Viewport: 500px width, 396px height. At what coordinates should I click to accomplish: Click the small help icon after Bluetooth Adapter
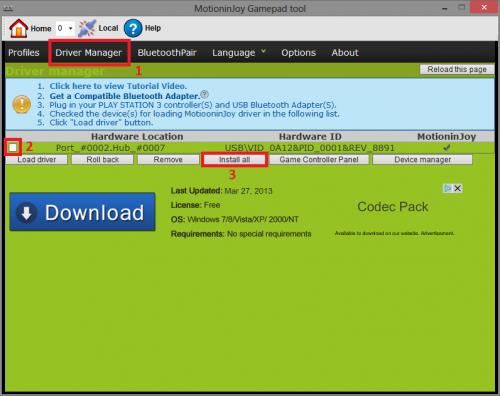point(205,94)
